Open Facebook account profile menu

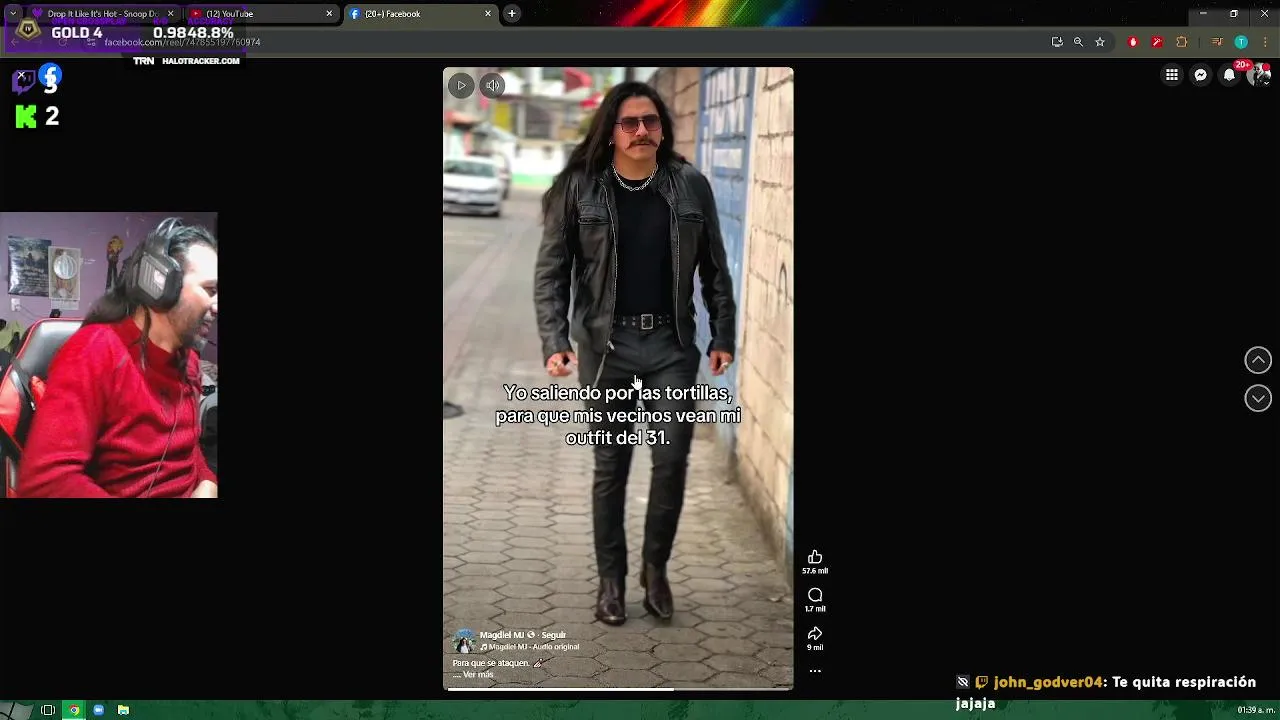click(x=1259, y=75)
